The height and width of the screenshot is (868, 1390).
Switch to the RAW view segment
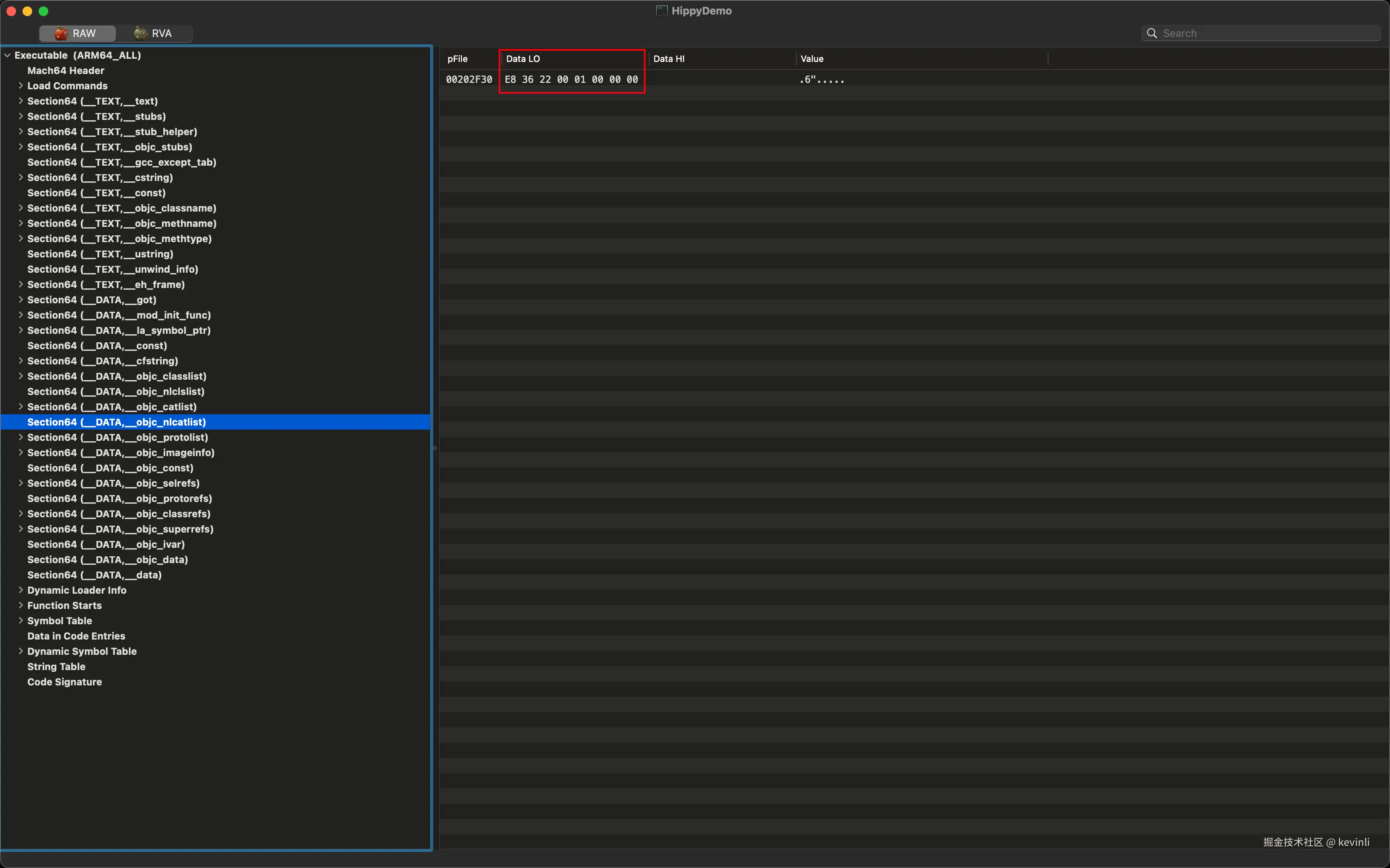coord(77,33)
